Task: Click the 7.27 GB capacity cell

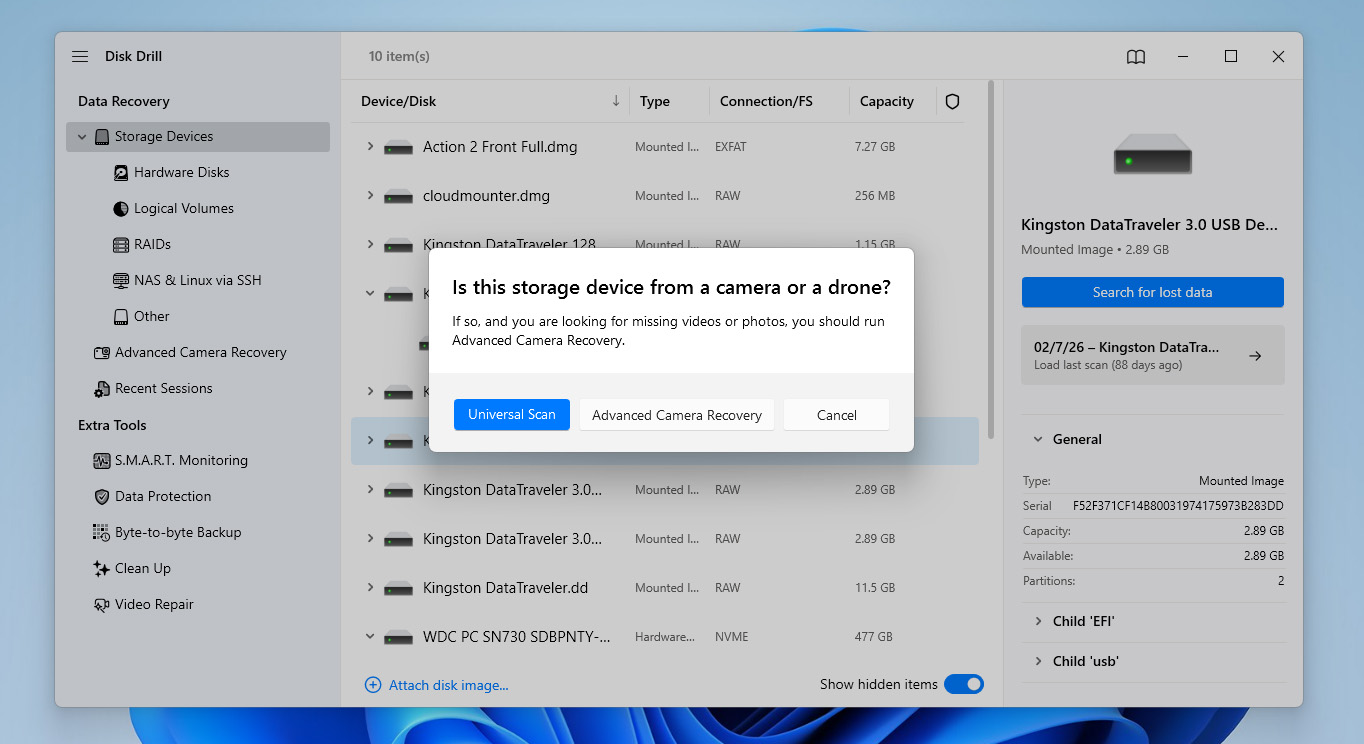Action: click(875, 147)
